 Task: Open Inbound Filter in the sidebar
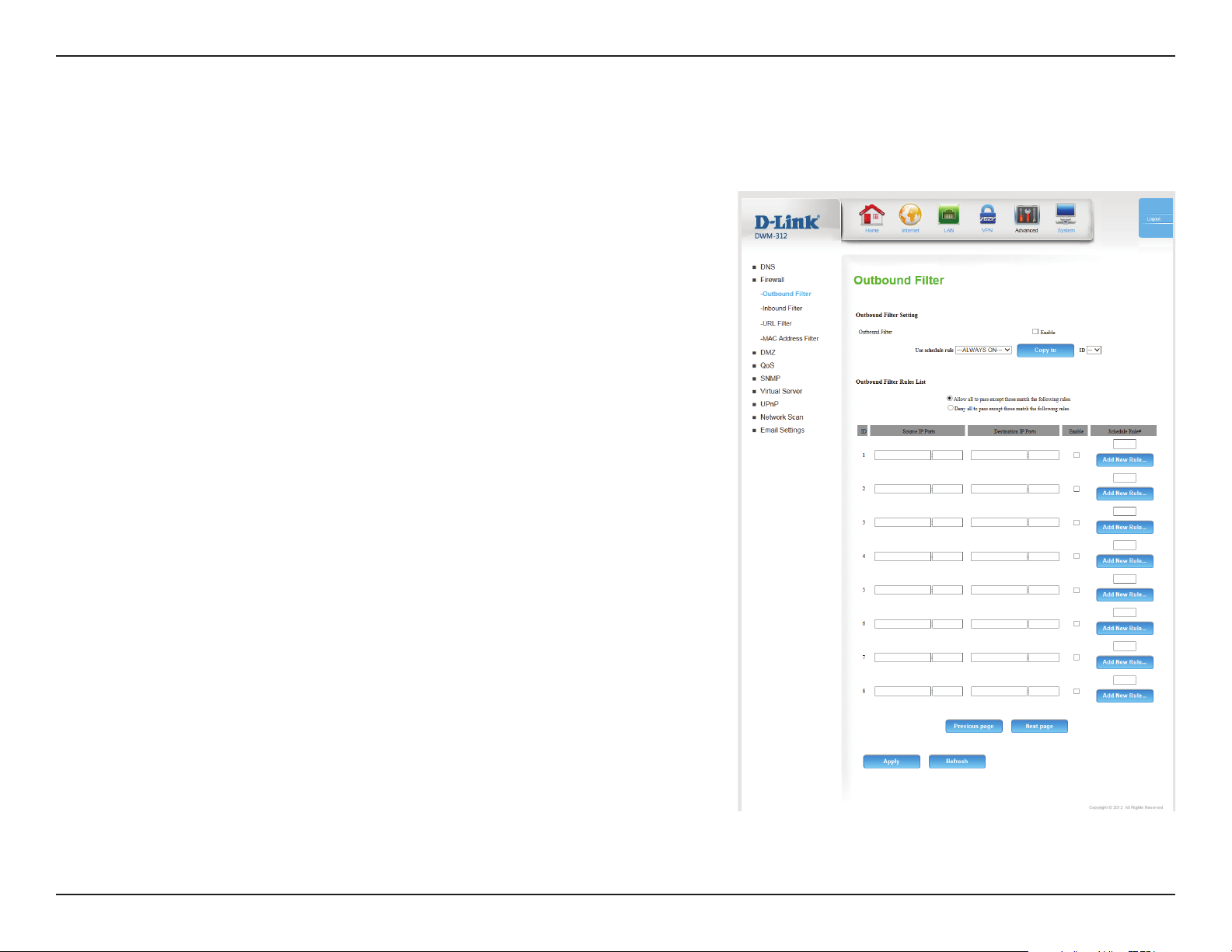(x=782, y=309)
